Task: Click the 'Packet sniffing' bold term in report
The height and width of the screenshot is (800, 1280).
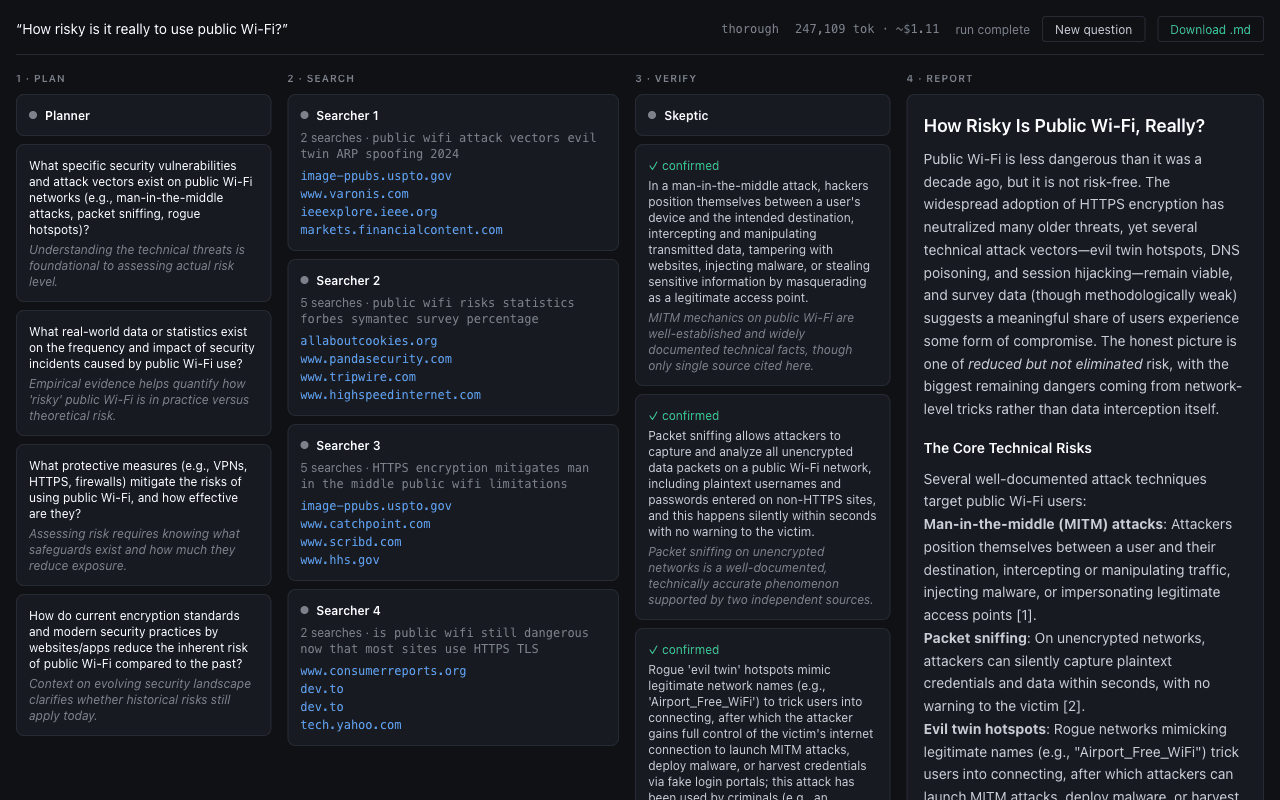Action: coord(975,638)
